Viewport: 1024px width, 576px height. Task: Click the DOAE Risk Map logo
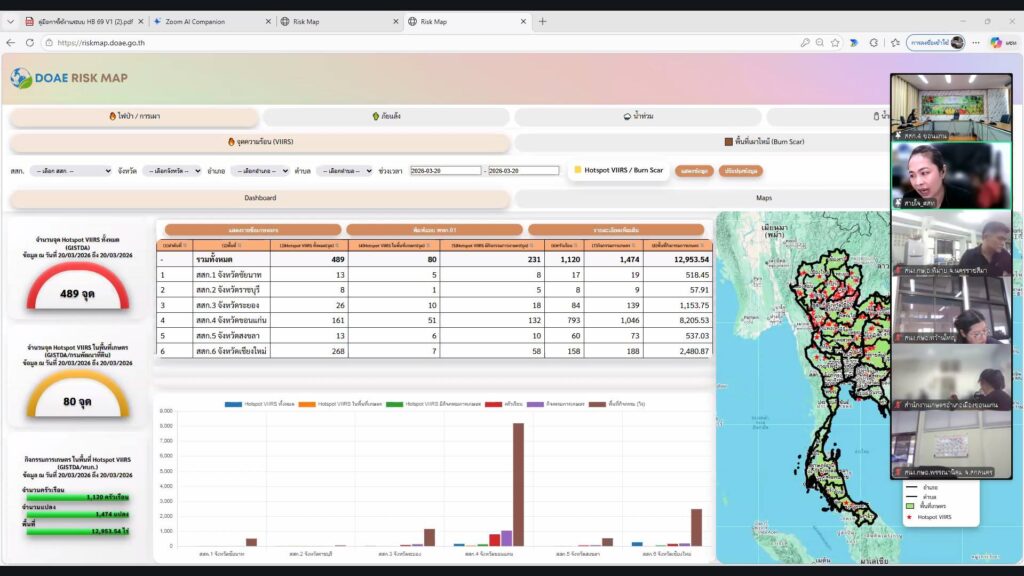point(69,78)
